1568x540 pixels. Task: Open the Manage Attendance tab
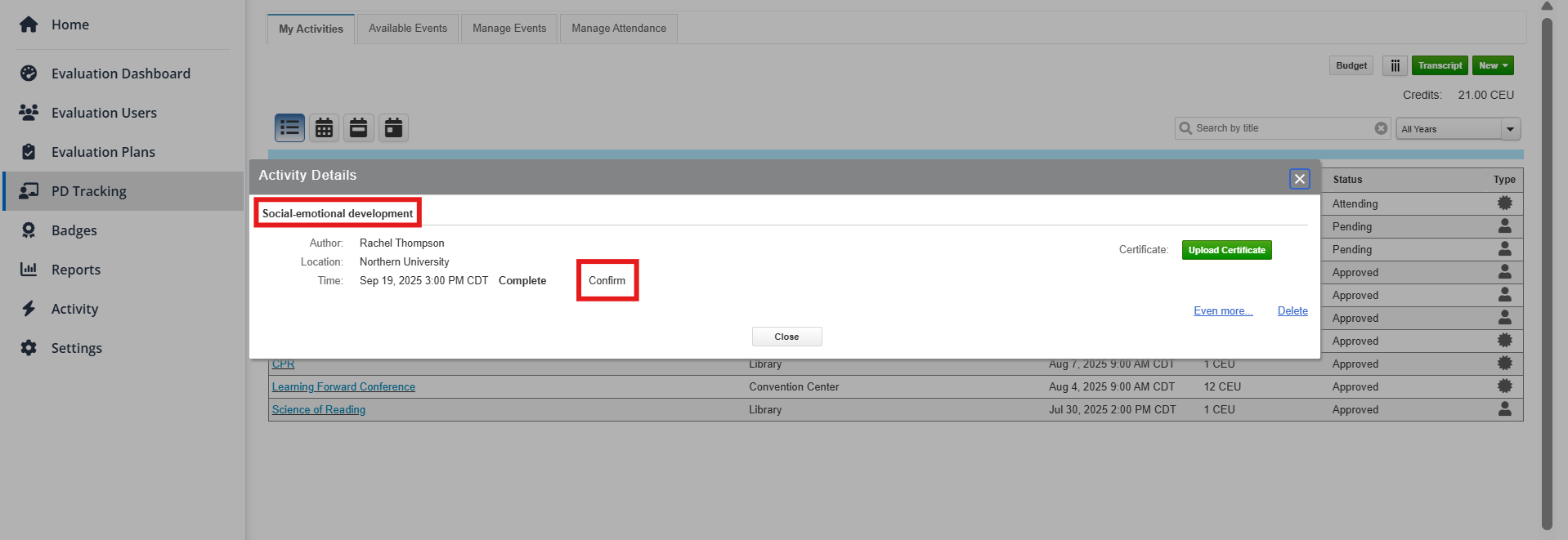tap(619, 29)
